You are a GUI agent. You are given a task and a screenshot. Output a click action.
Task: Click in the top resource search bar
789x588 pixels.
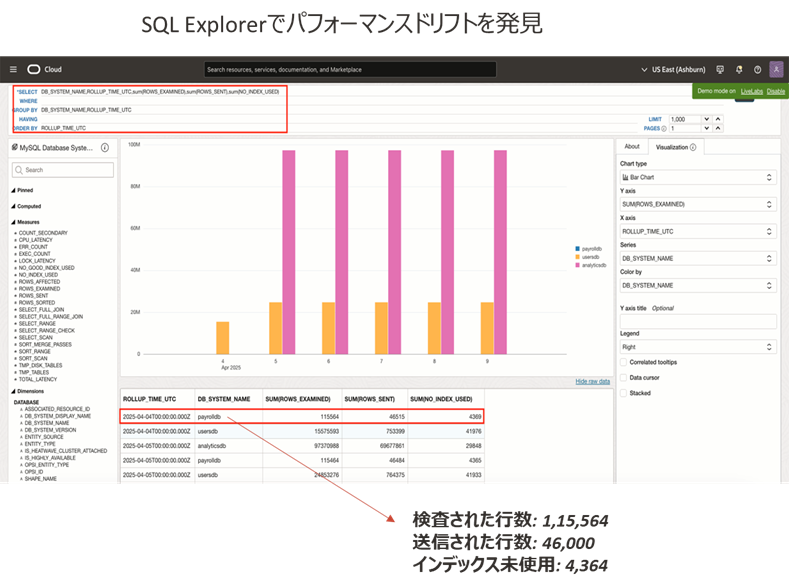pyautogui.click(x=350, y=69)
